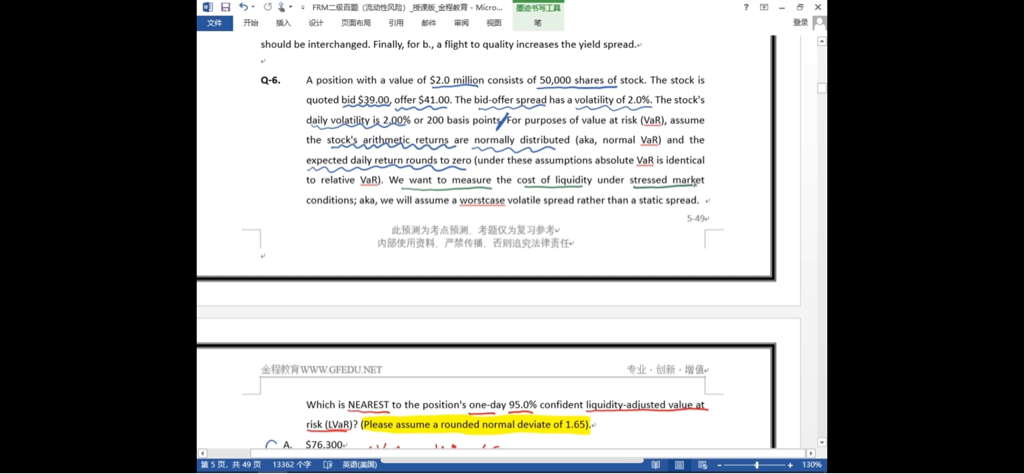1024x474 pixels.
Task: Click the Word application icon in title bar
Action: coord(208,7)
